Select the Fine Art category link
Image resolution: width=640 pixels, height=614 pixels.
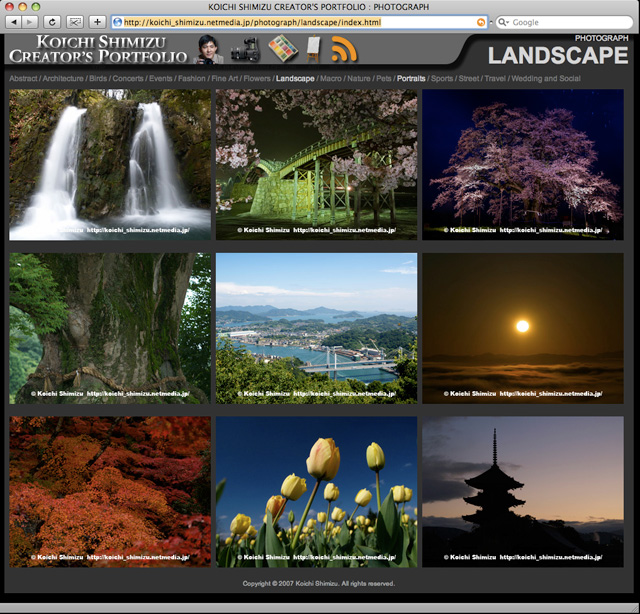(x=224, y=78)
